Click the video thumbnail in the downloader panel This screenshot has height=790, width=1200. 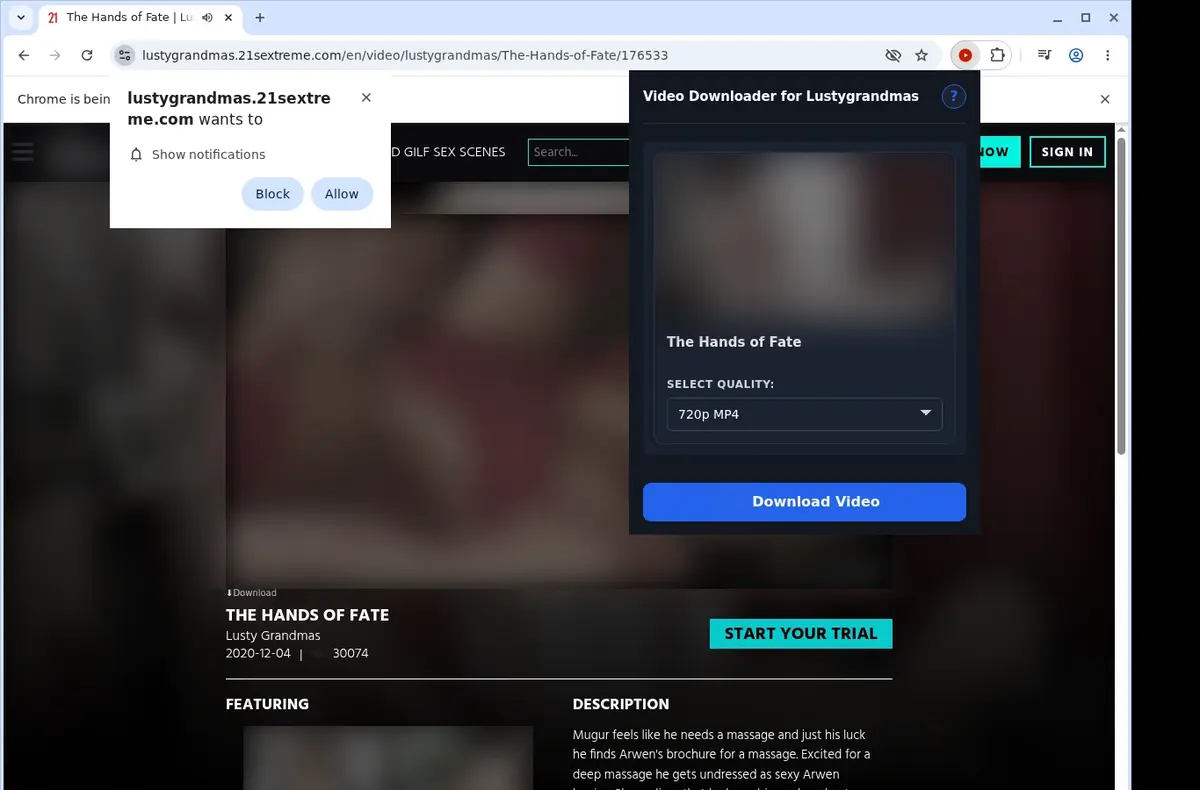tap(804, 238)
